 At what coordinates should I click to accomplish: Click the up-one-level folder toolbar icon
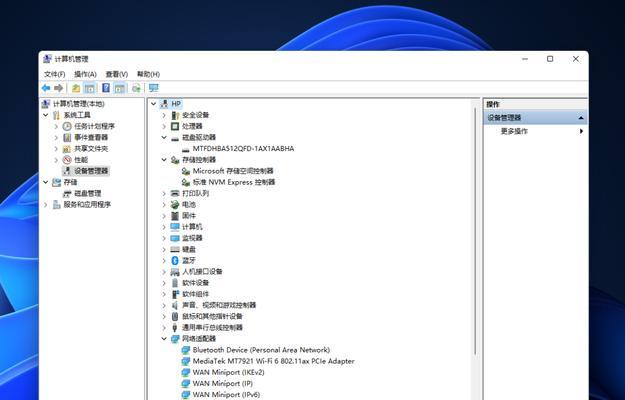(76, 88)
